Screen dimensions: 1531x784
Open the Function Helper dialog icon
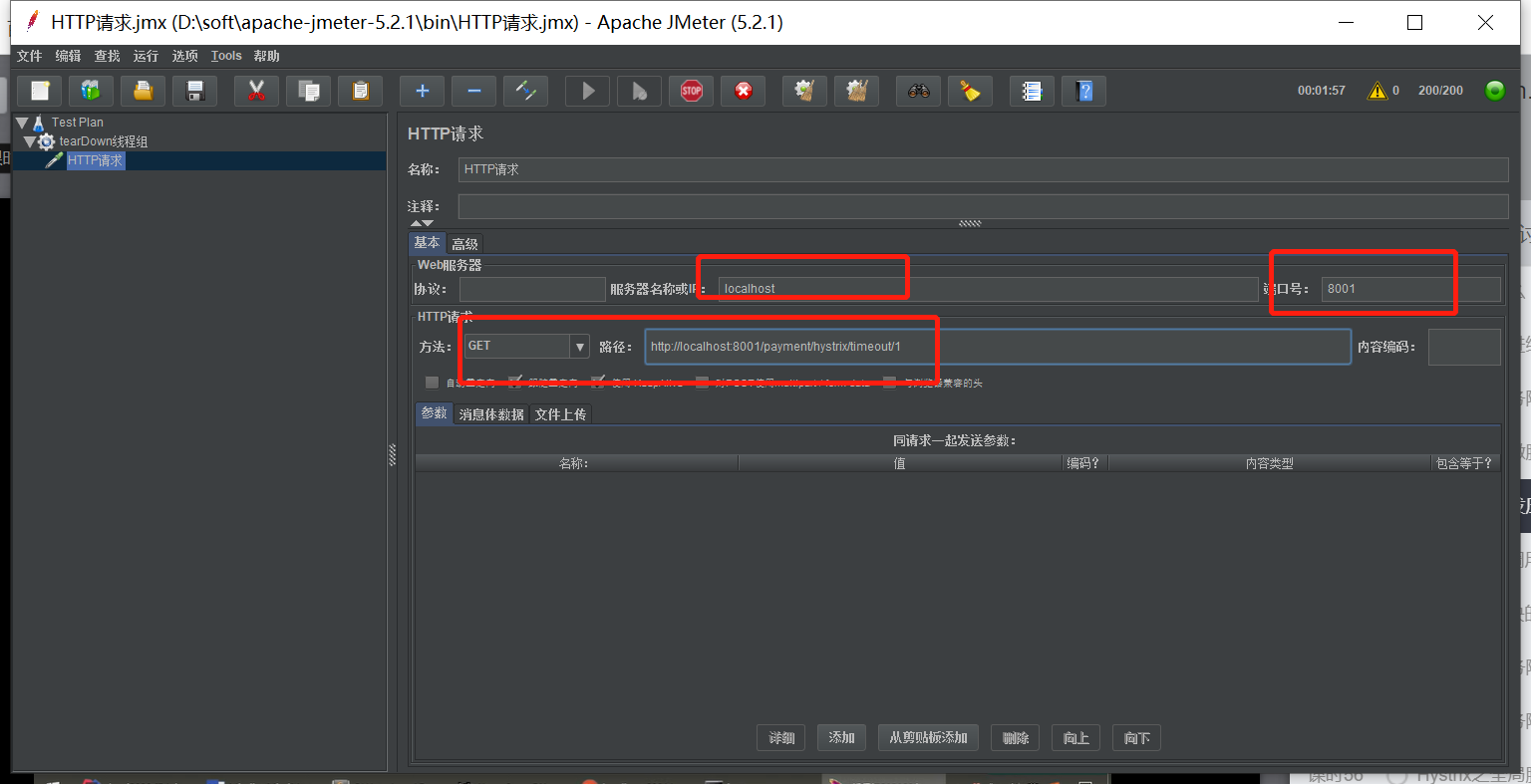[1033, 91]
